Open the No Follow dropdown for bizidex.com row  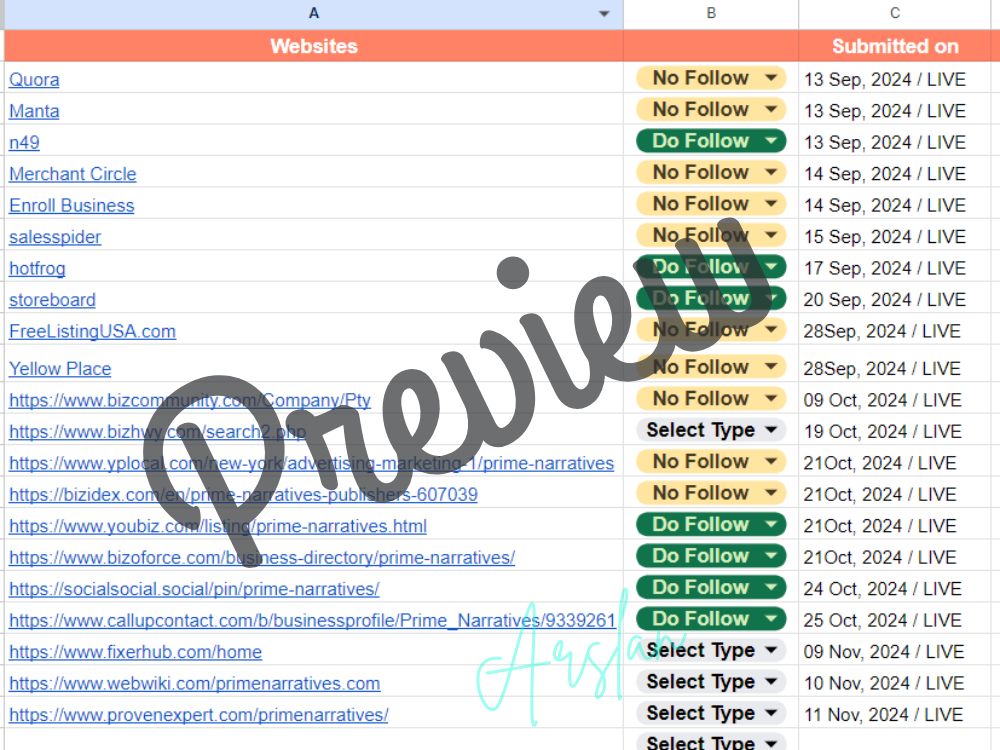(x=711, y=493)
